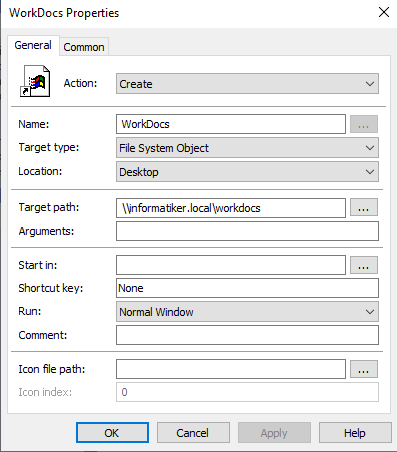The image size is (397, 452).
Task: Click the Cancel button
Action: click(x=193, y=433)
